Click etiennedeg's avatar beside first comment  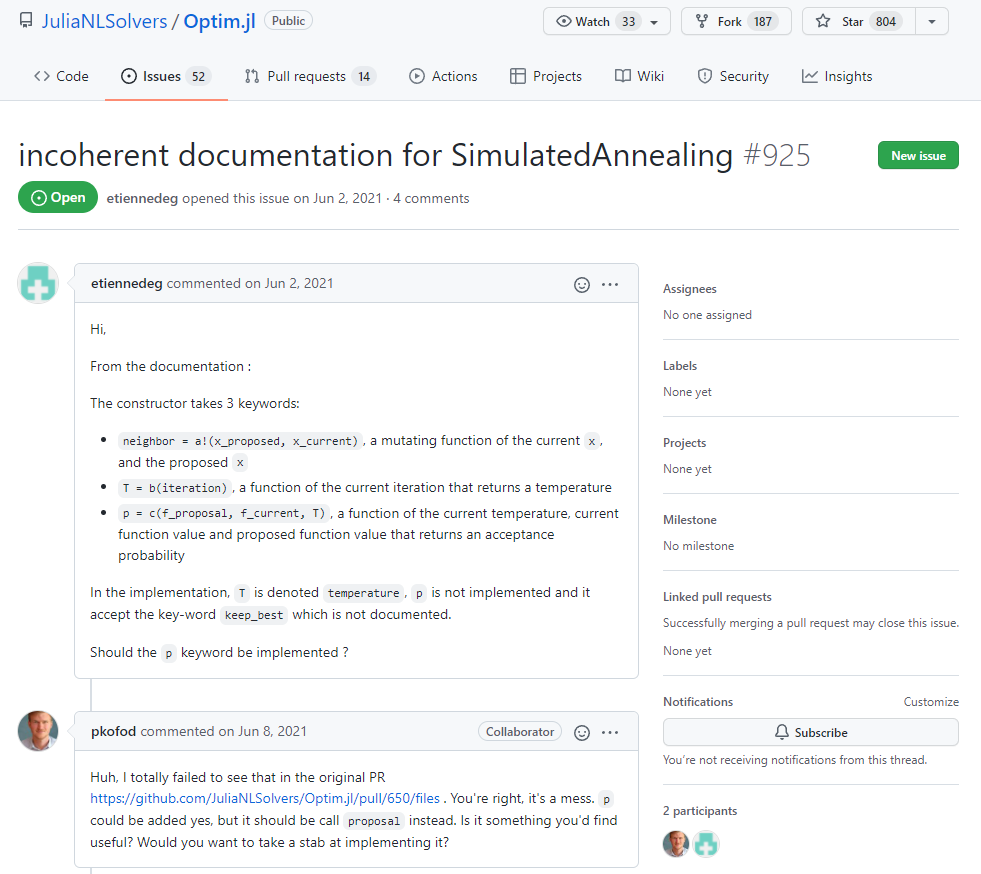[x=38, y=284]
